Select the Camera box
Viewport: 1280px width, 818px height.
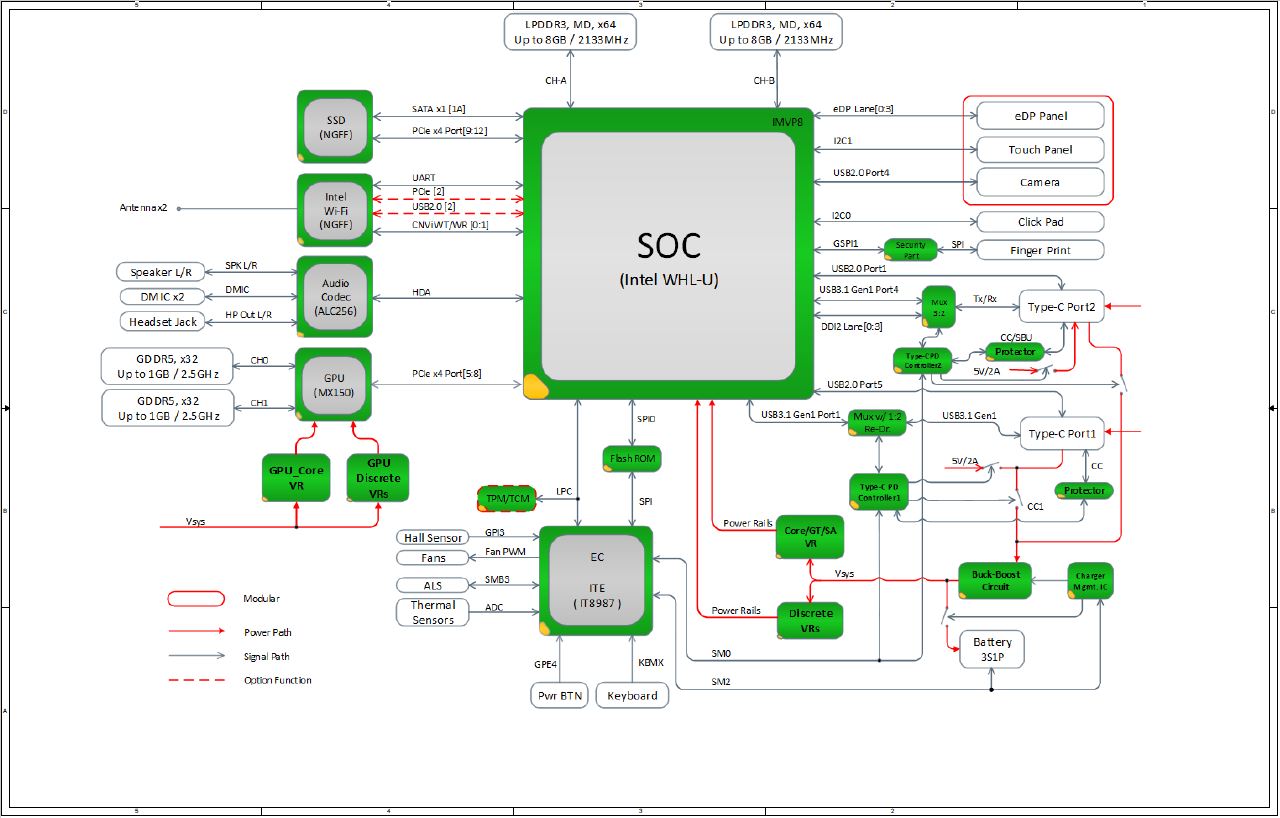click(1040, 182)
